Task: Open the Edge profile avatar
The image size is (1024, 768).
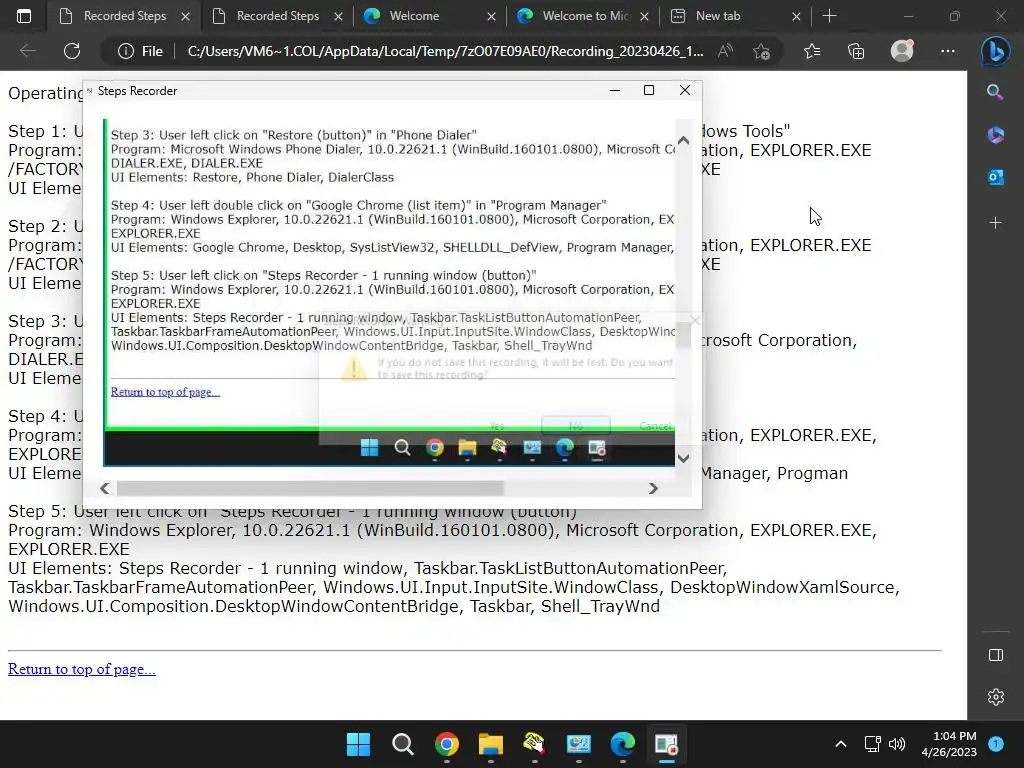Action: pyautogui.click(x=902, y=50)
